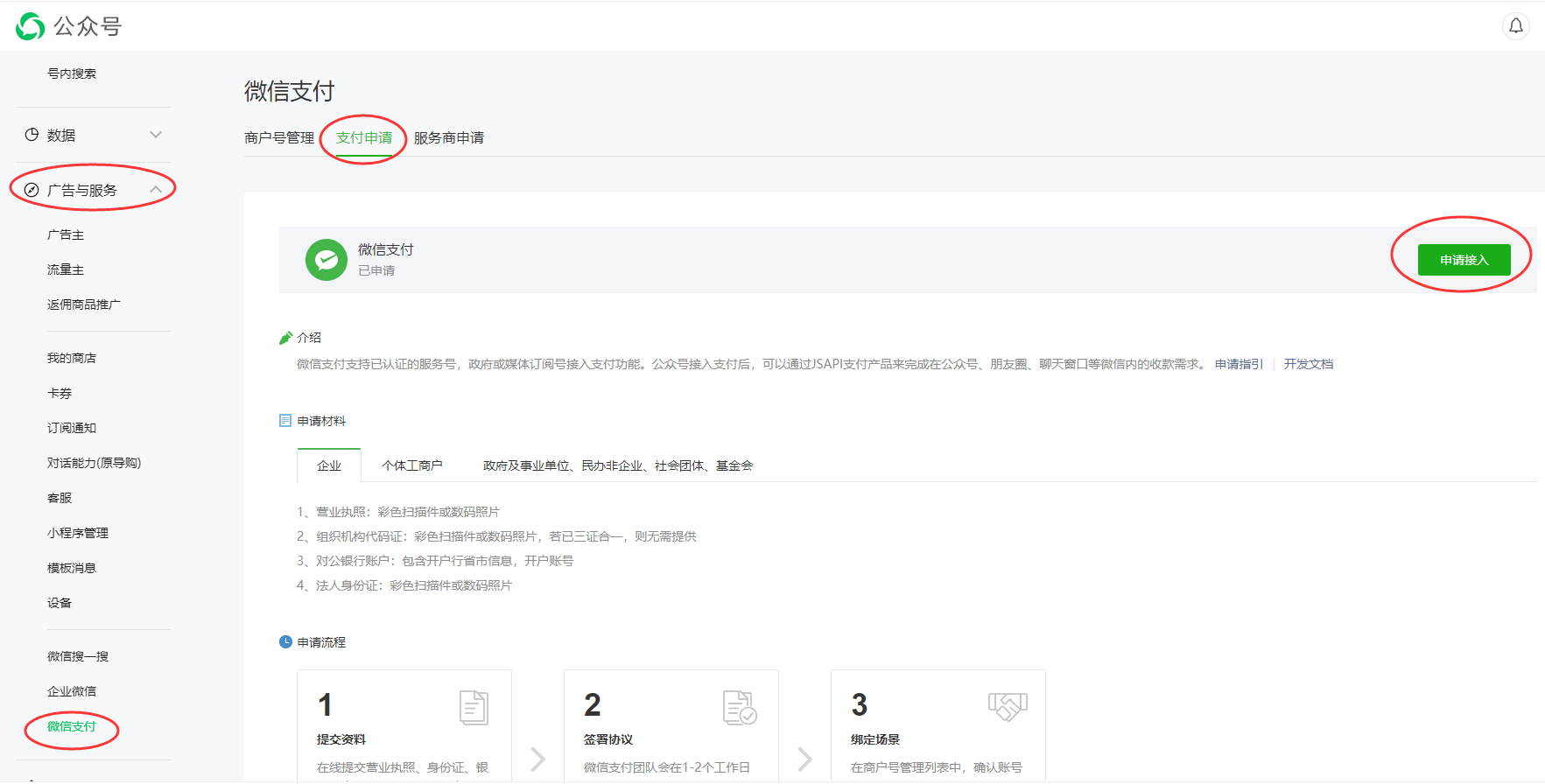
Task: Click the 签署协议 step title
Action: pos(608,739)
